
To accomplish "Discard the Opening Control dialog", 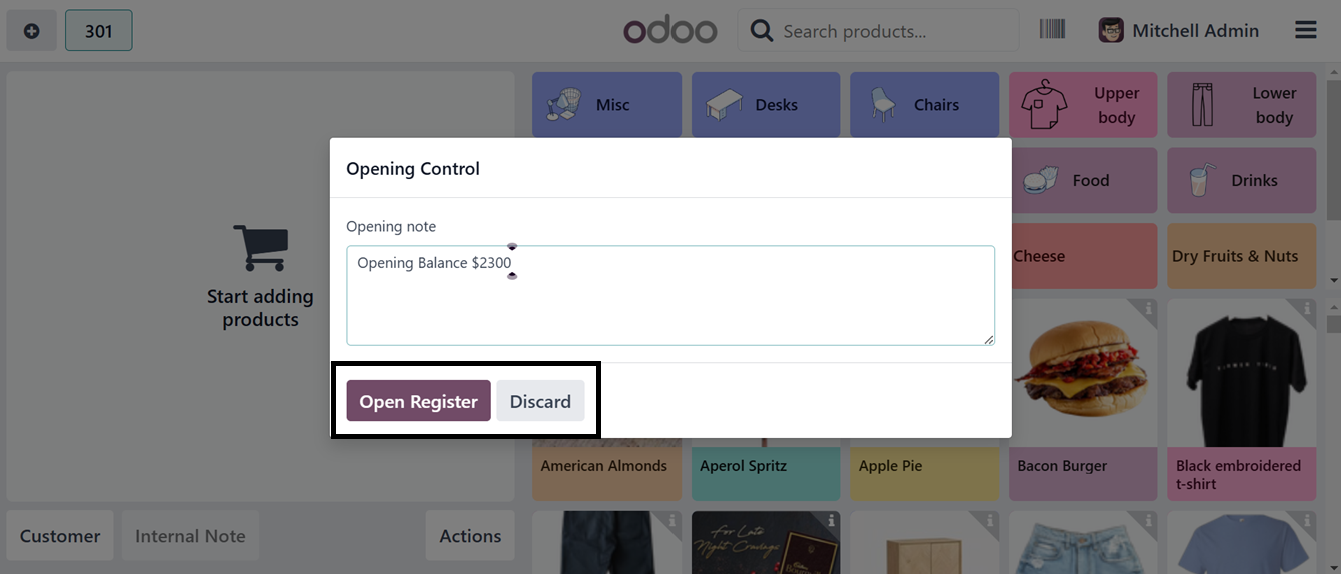I will pyautogui.click(x=540, y=401).
